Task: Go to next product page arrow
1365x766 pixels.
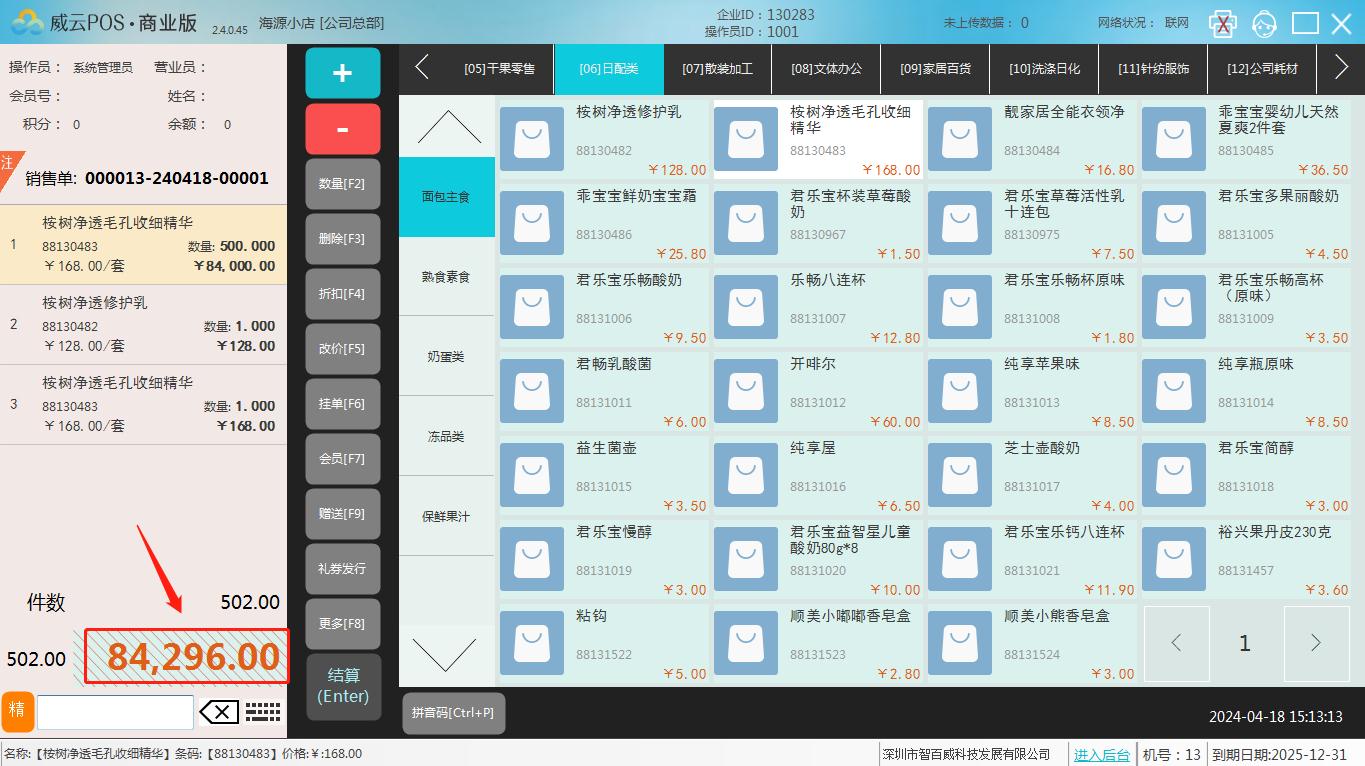Action: point(1315,643)
